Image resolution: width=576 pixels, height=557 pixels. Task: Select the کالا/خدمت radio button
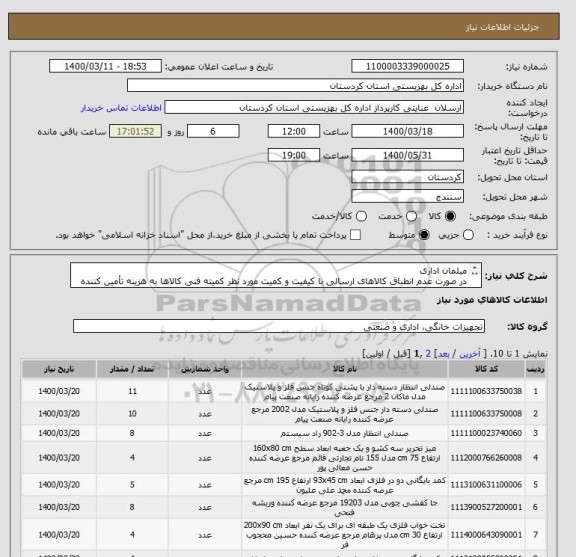click(x=361, y=216)
